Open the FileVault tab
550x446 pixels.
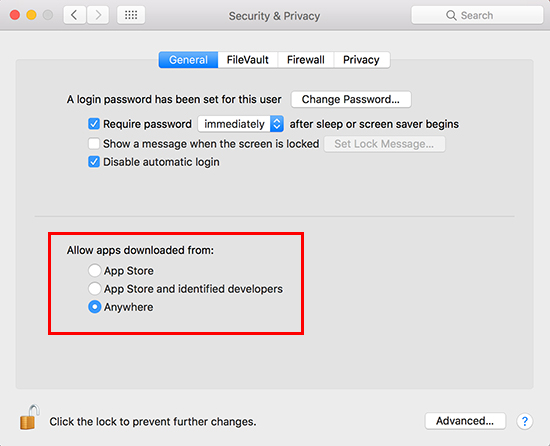pyautogui.click(x=248, y=60)
